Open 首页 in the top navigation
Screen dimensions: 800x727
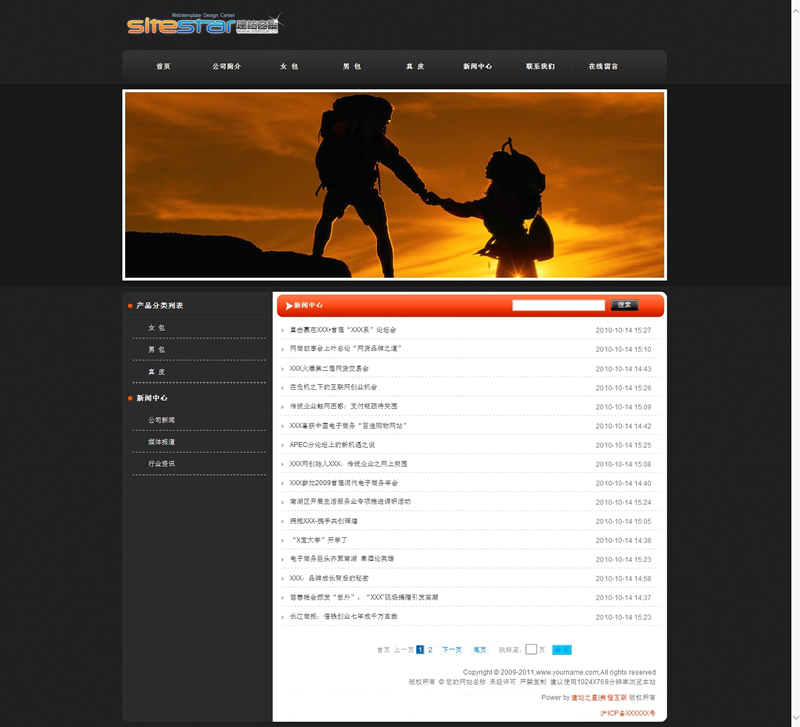[163, 67]
